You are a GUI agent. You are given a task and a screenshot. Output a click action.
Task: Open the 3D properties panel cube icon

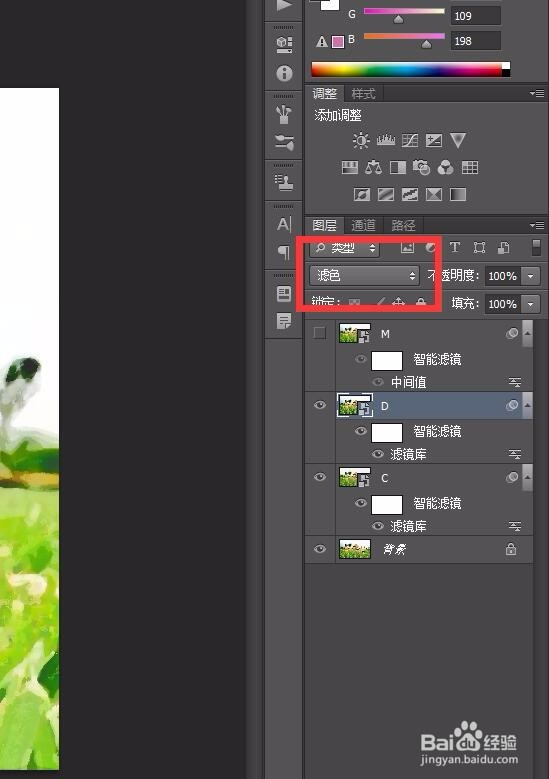pyautogui.click(x=284, y=44)
